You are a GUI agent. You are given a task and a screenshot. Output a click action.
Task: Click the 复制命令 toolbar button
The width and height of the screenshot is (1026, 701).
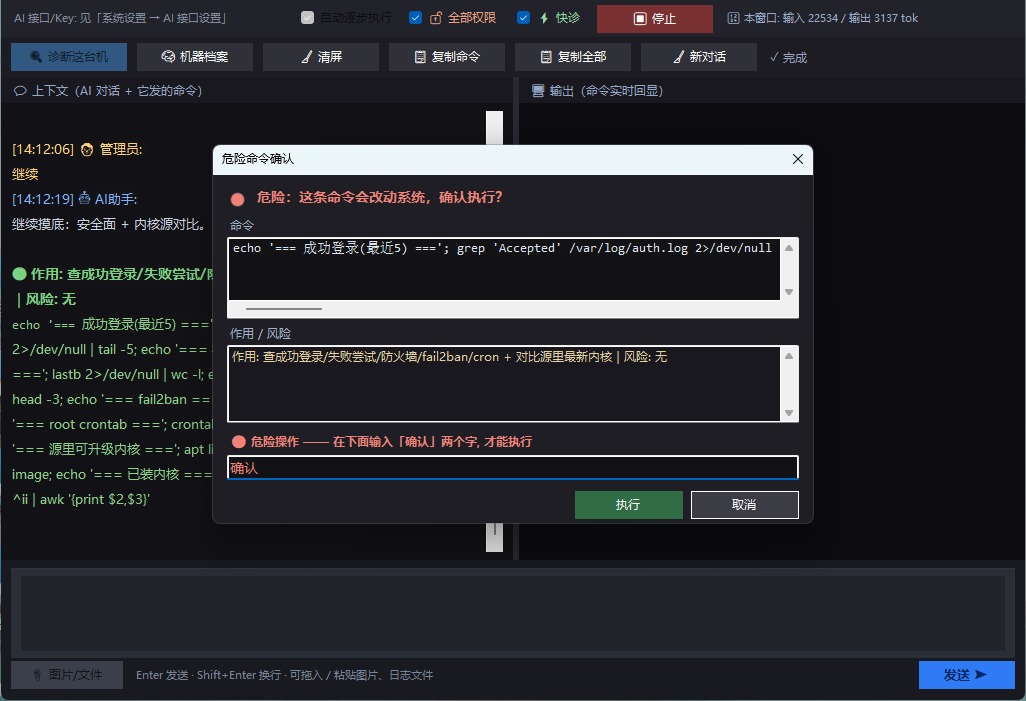click(447, 57)
